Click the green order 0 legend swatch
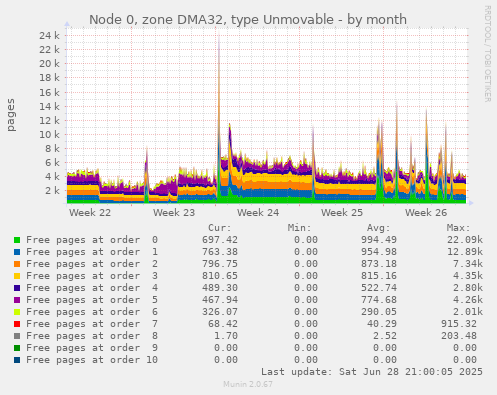The width and height of the screenshot is (497, 395). [17, 240]
